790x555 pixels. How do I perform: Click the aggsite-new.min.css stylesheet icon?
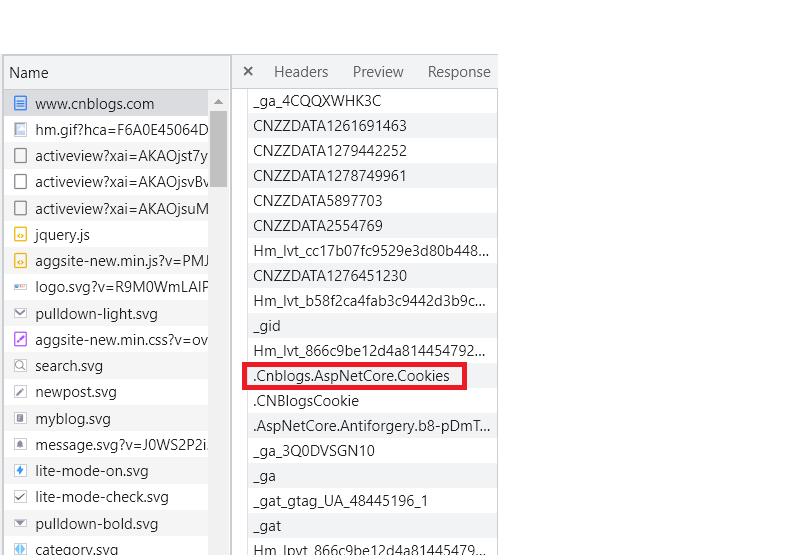(20, 339)
